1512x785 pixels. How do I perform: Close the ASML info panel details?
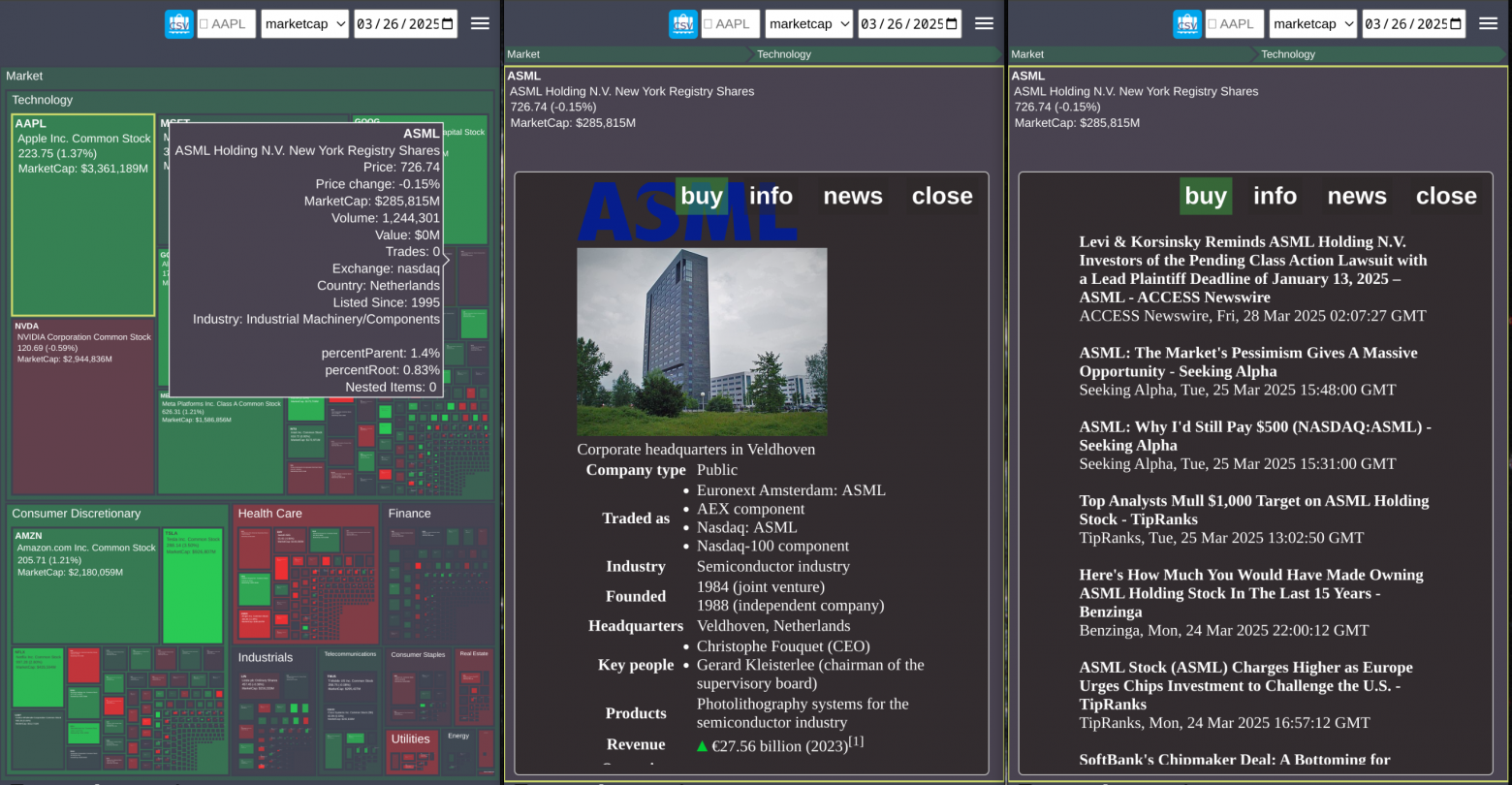coord(942,196)
